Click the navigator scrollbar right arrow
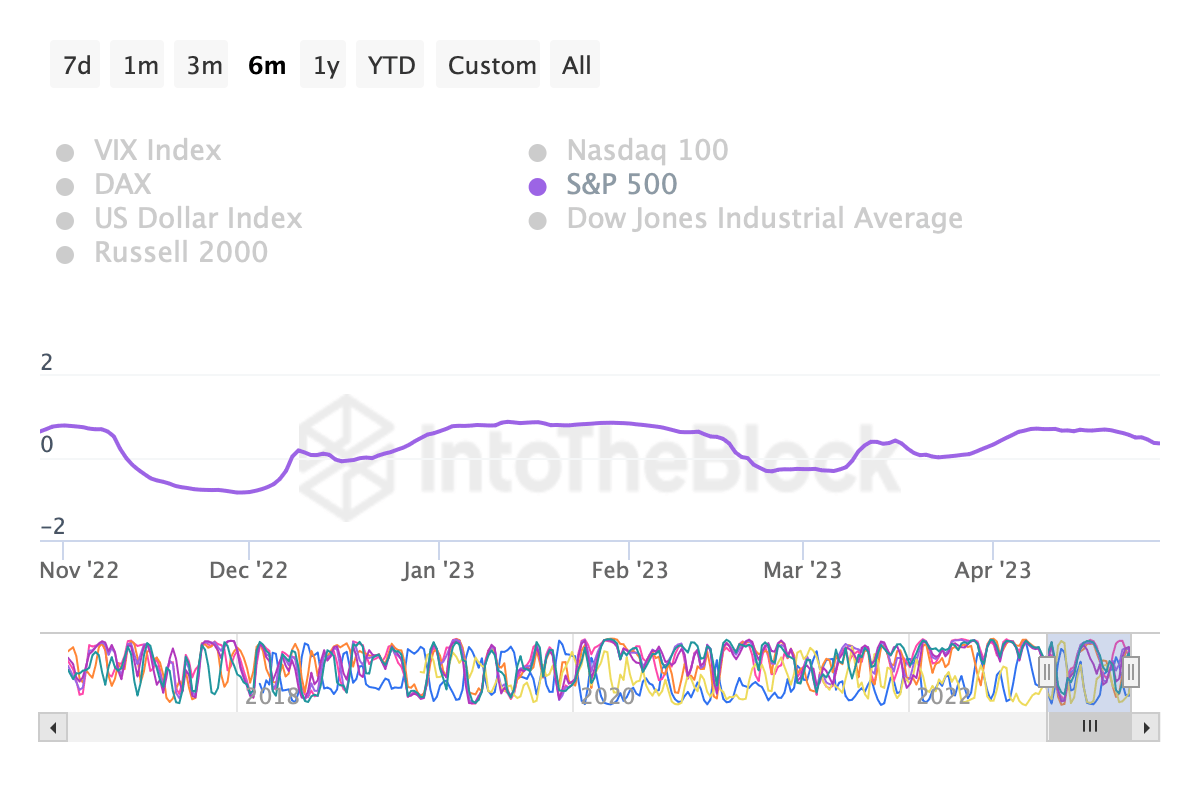Screen dimensions: 1200x800 point(1146,727)
